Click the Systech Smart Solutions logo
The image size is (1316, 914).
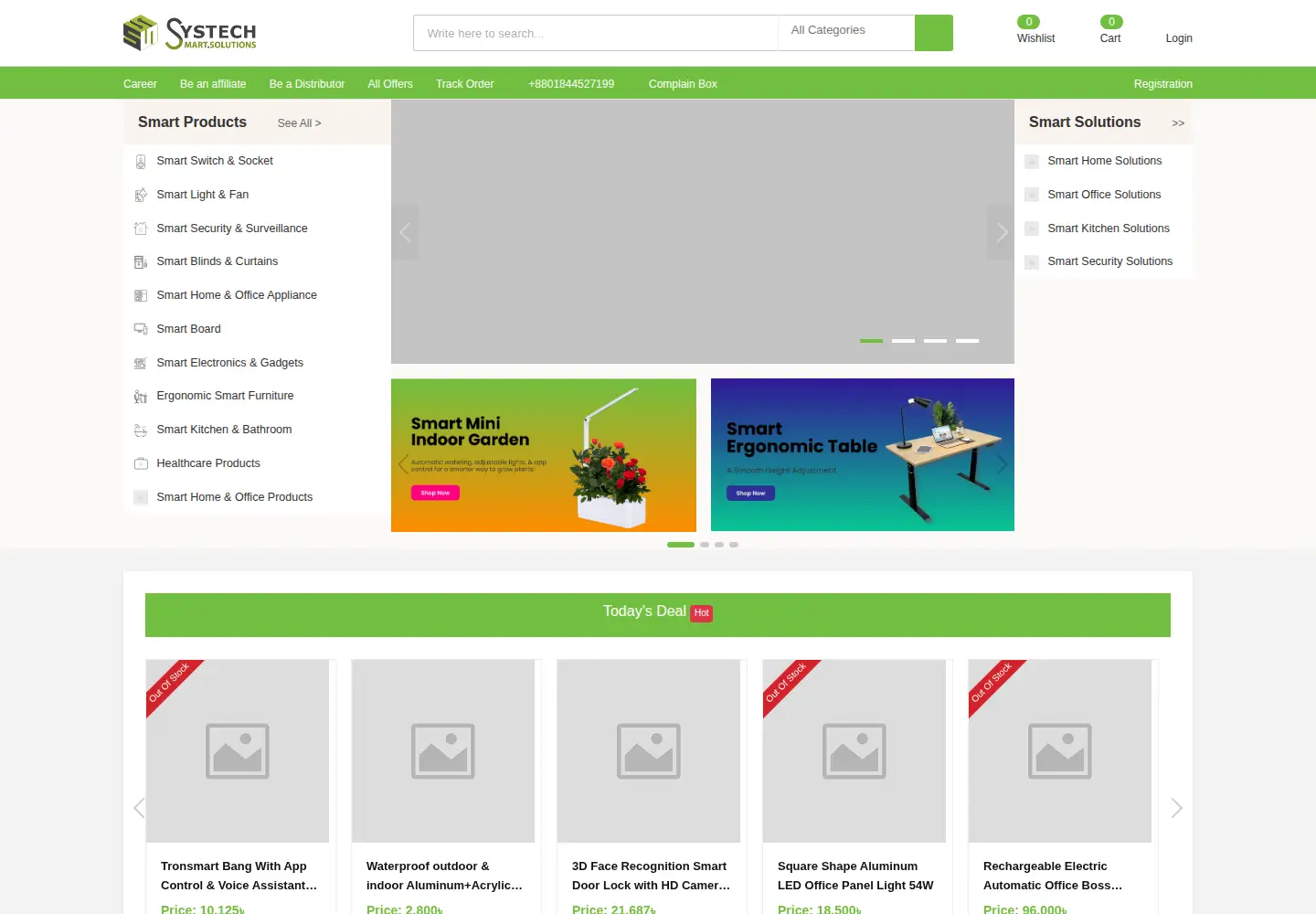190,33
